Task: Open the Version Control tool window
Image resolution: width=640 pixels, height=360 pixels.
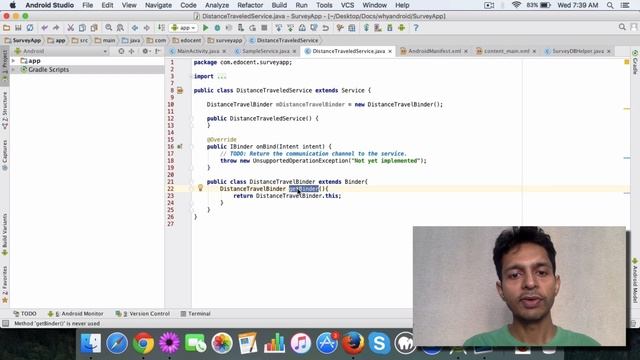Action: [142, 313]
